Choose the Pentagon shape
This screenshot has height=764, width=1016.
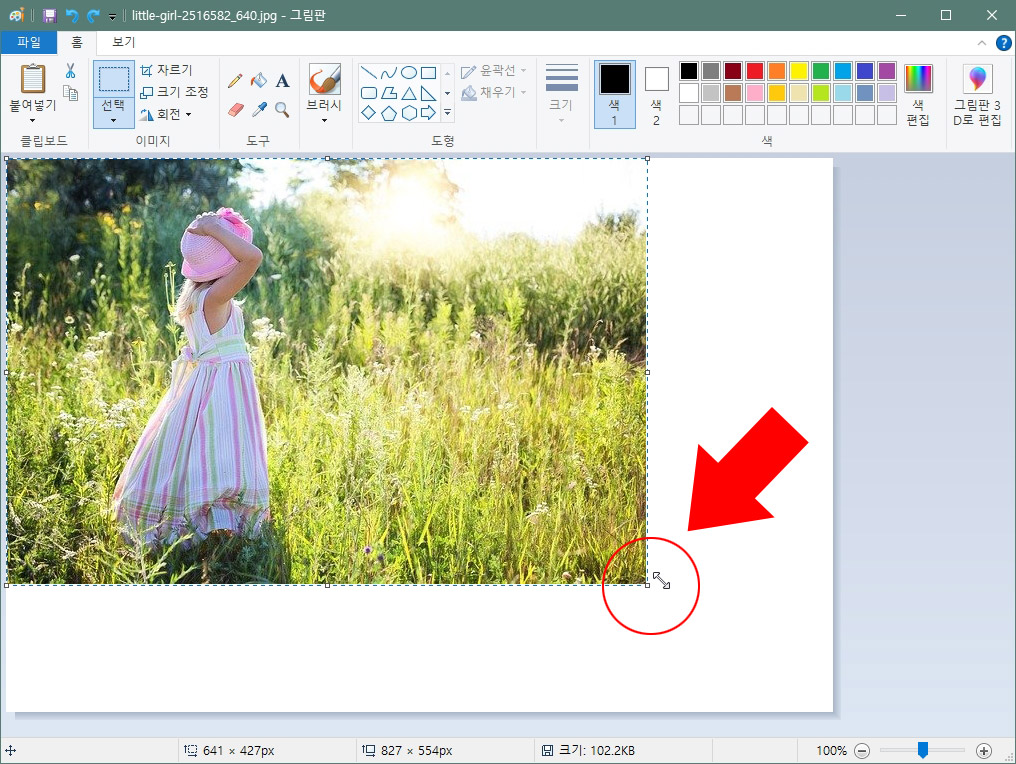(388, 113)
